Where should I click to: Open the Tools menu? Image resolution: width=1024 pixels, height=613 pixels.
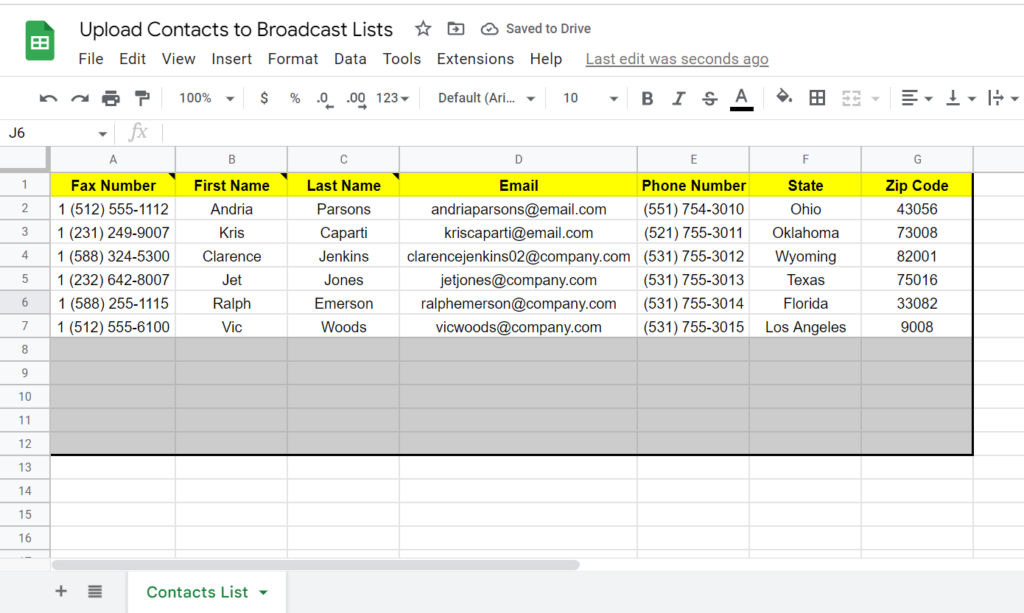[x=402, y=59]
